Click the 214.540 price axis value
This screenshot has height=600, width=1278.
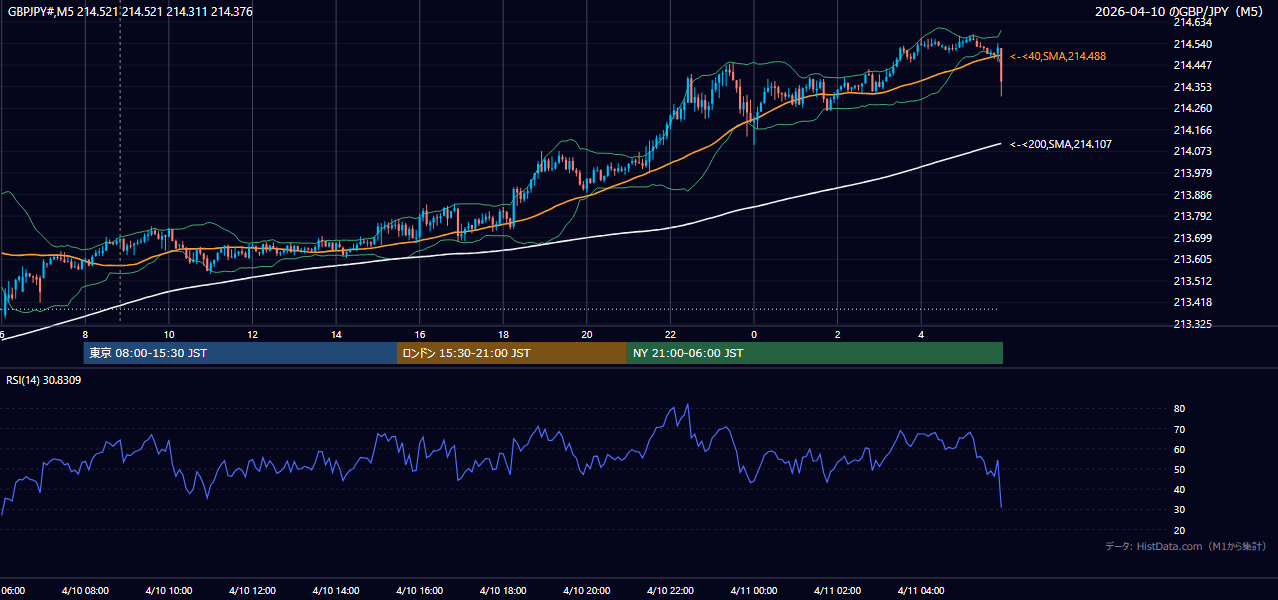click(x=1192, y=44)
